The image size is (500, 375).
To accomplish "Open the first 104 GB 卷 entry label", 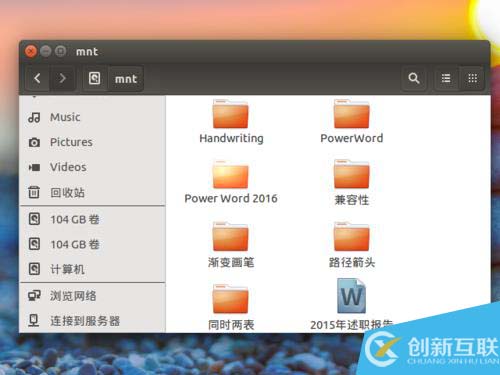I will coord(75,220).
